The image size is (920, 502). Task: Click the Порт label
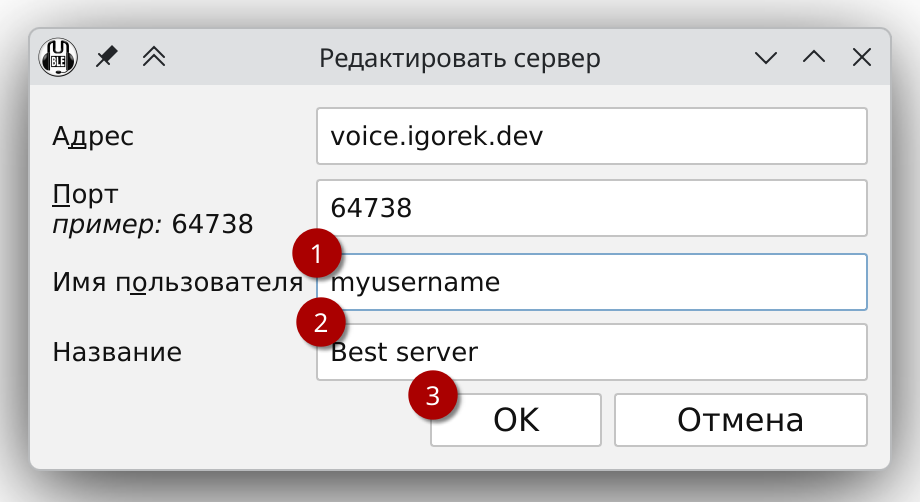point(85,194)
